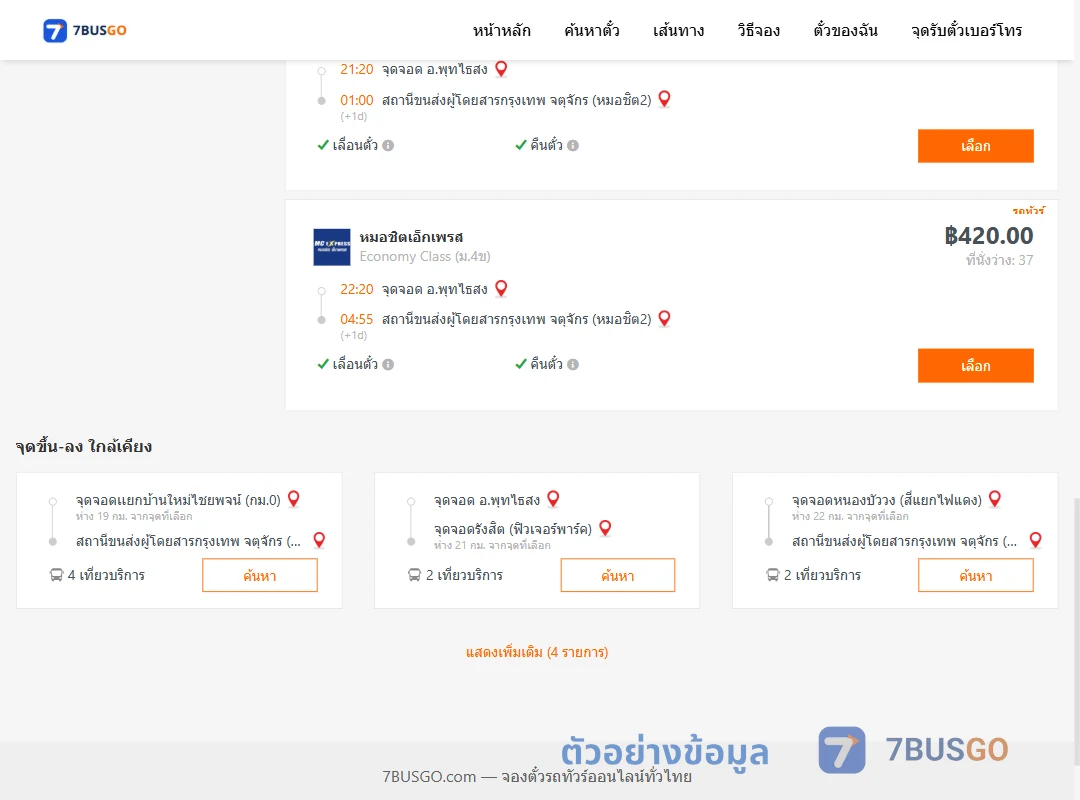Show destination pin in the บ้านใหม่ไชยพจน์ card
The height and width of the screenshot is (800, 1080).
tap(319, 540)
